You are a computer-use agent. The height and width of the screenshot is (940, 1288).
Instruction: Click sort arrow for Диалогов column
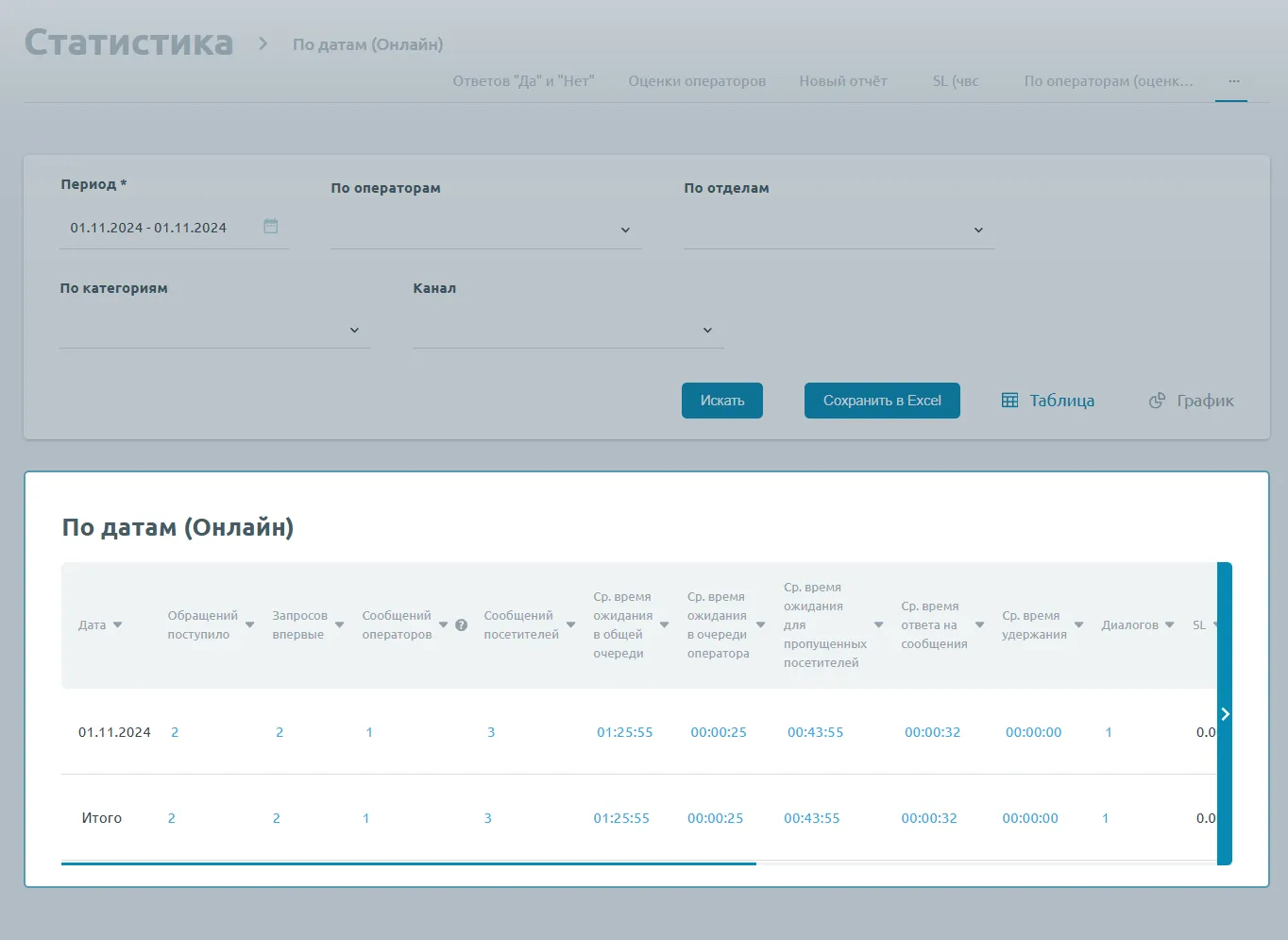point(1170,625)
